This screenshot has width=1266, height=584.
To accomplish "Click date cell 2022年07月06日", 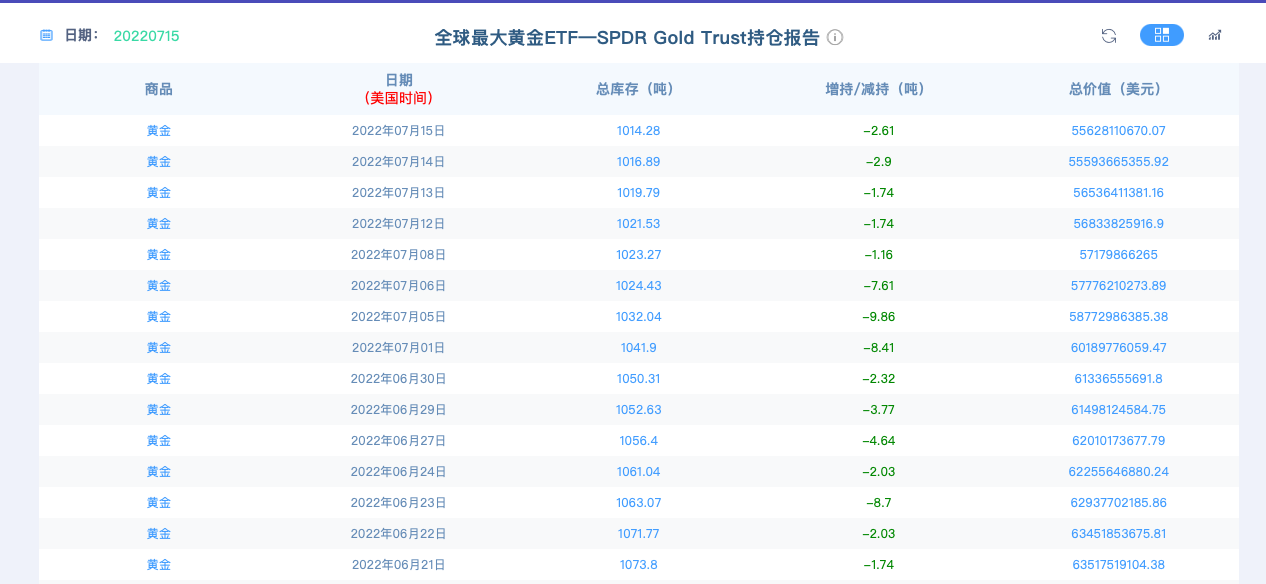I will point(399,285).
